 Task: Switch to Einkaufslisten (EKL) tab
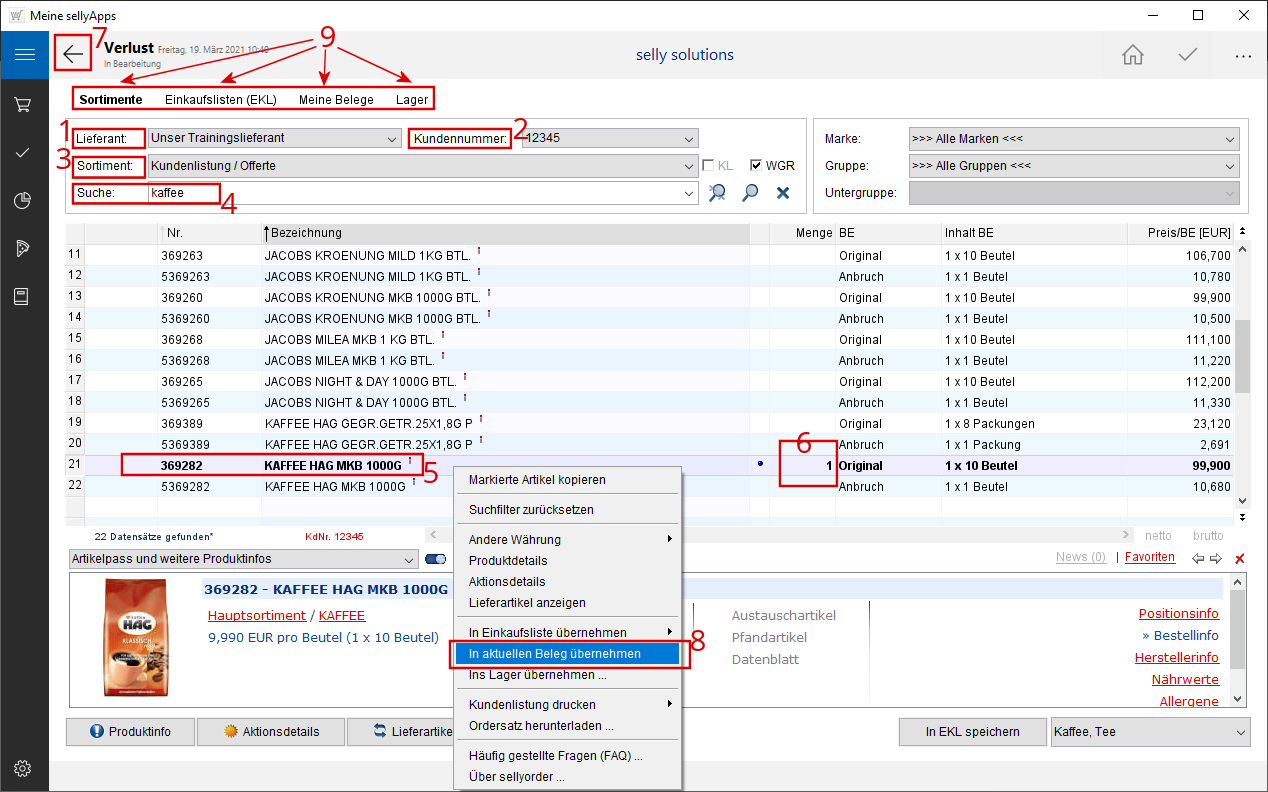[220, 100]
